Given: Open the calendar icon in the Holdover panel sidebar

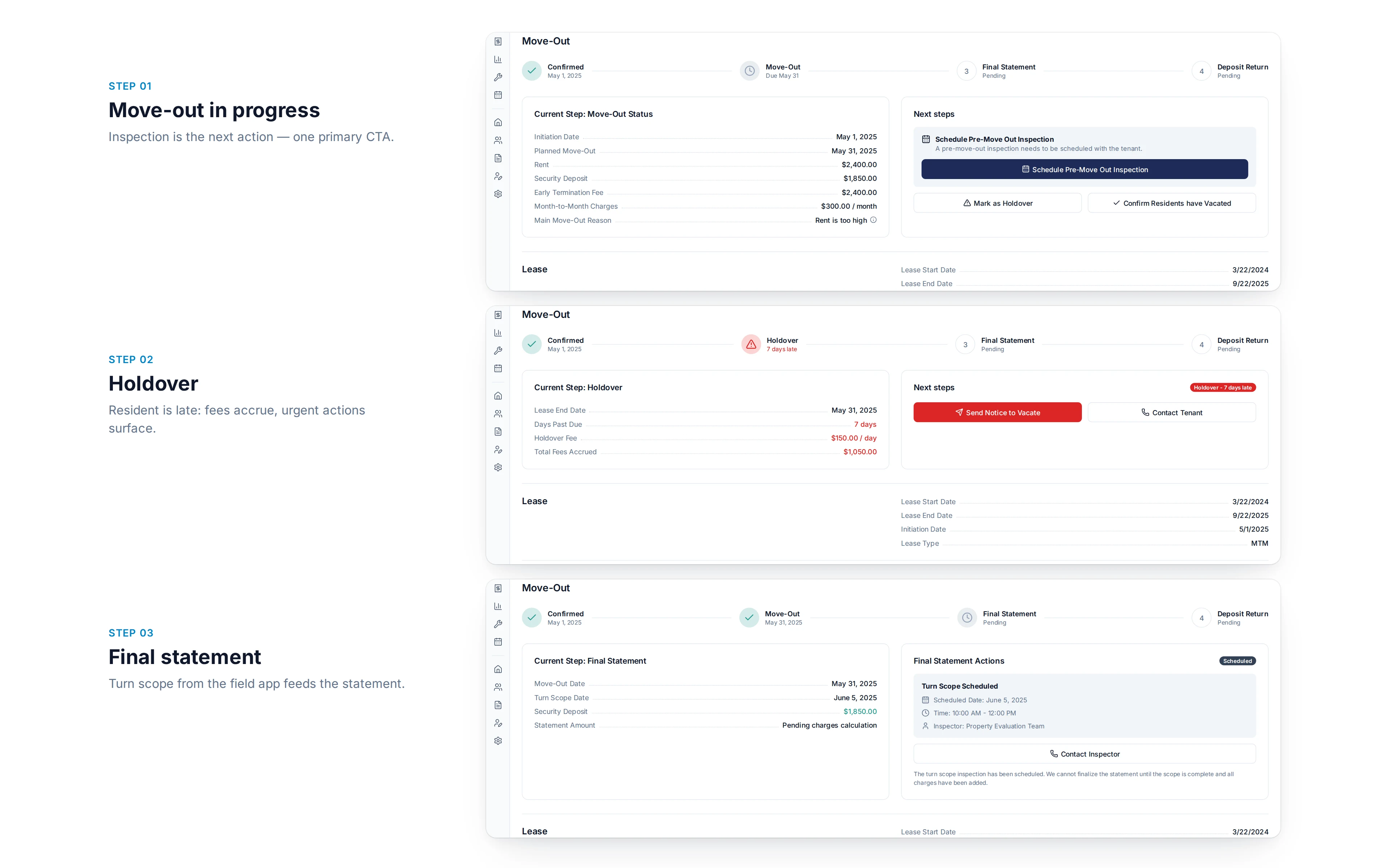Looking at the screenshot, I should coord(498,369).
